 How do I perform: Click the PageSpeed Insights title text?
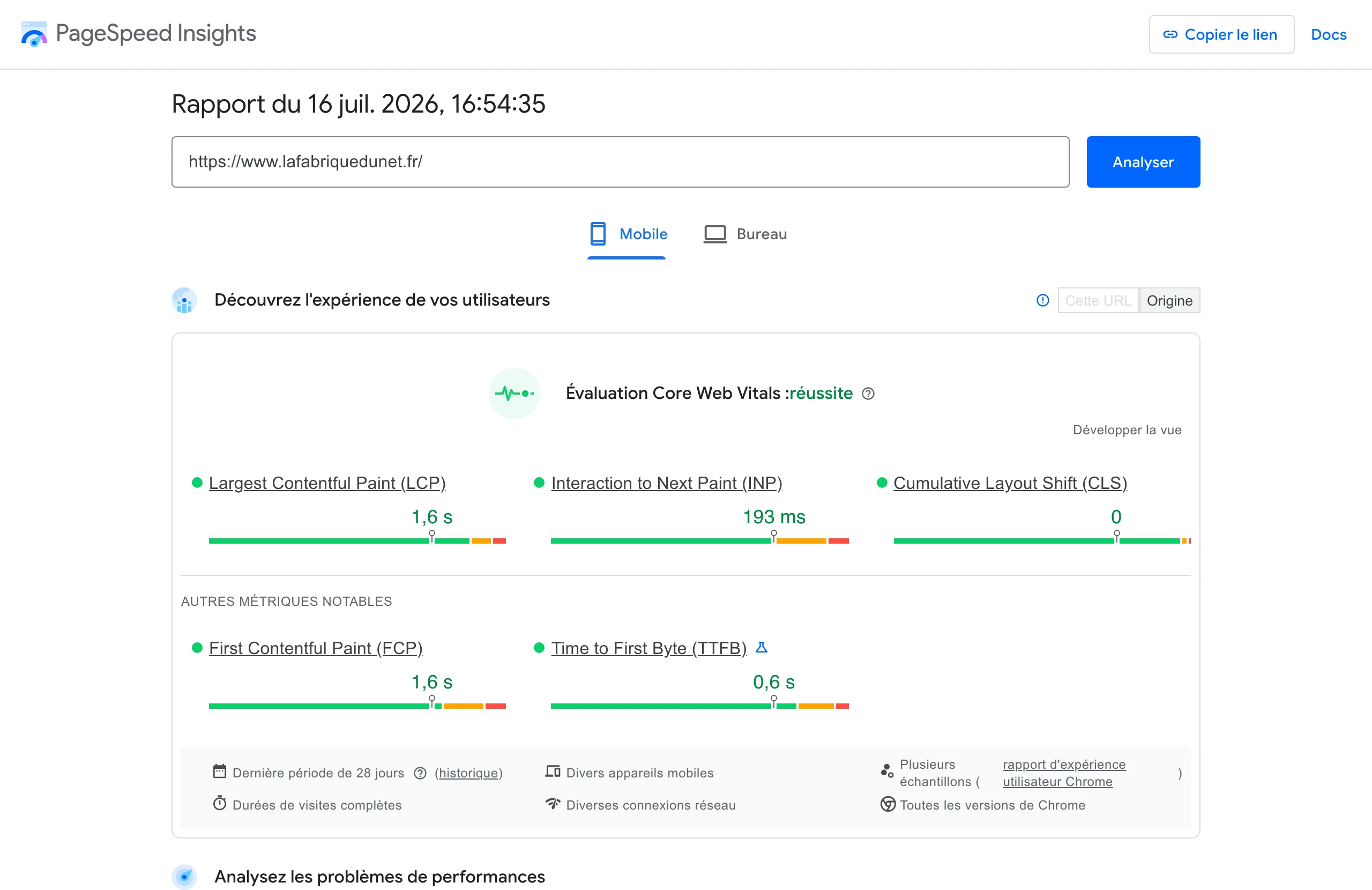[x=155, y=33]
